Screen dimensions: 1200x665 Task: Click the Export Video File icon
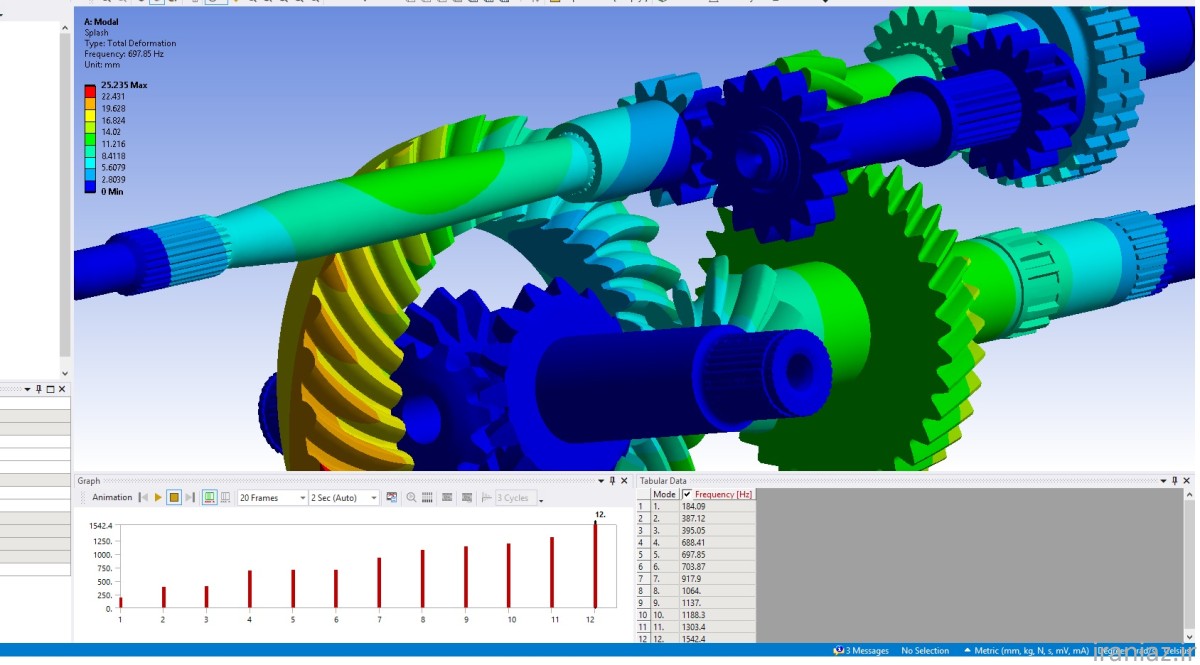(x=392, y=498)
